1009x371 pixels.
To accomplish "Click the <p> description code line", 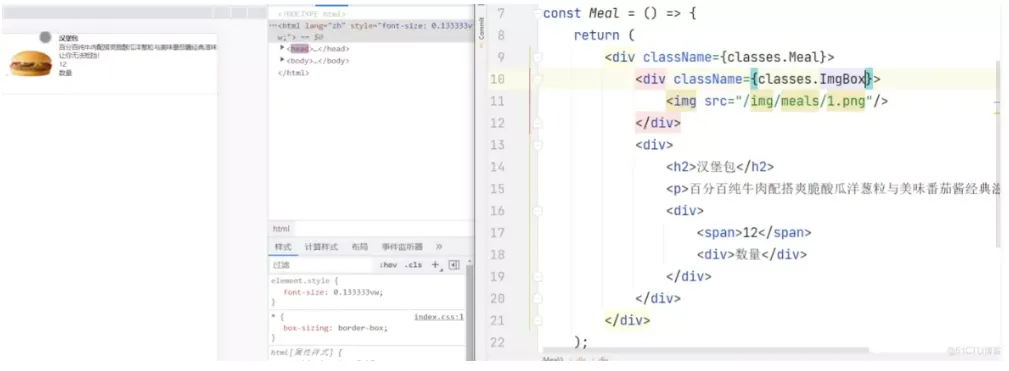I will (834, 189).
